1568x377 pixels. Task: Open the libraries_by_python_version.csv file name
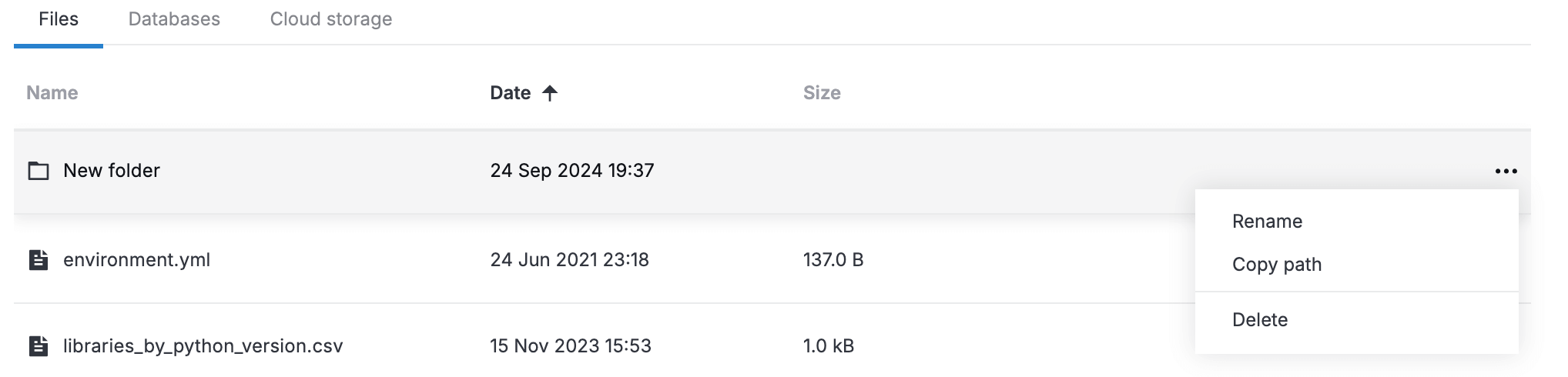pos(203,346)
